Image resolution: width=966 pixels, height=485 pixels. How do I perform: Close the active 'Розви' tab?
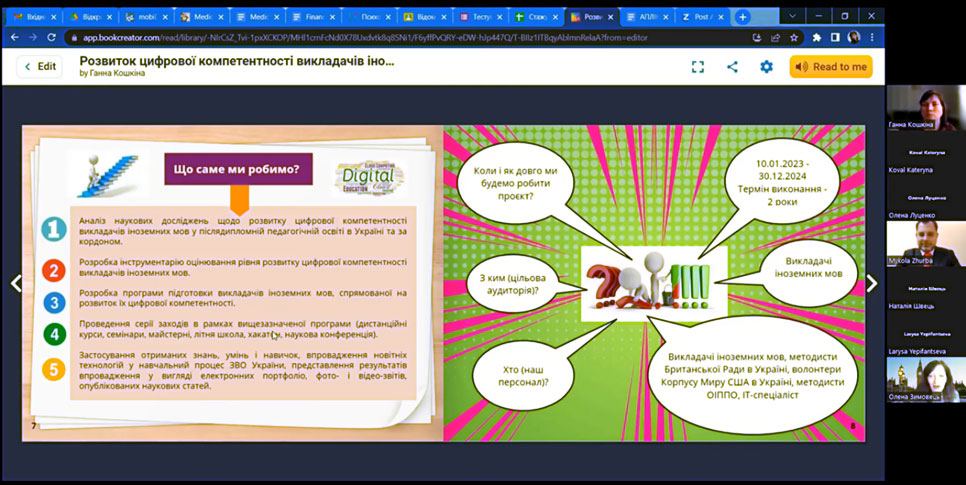(609, 17)
